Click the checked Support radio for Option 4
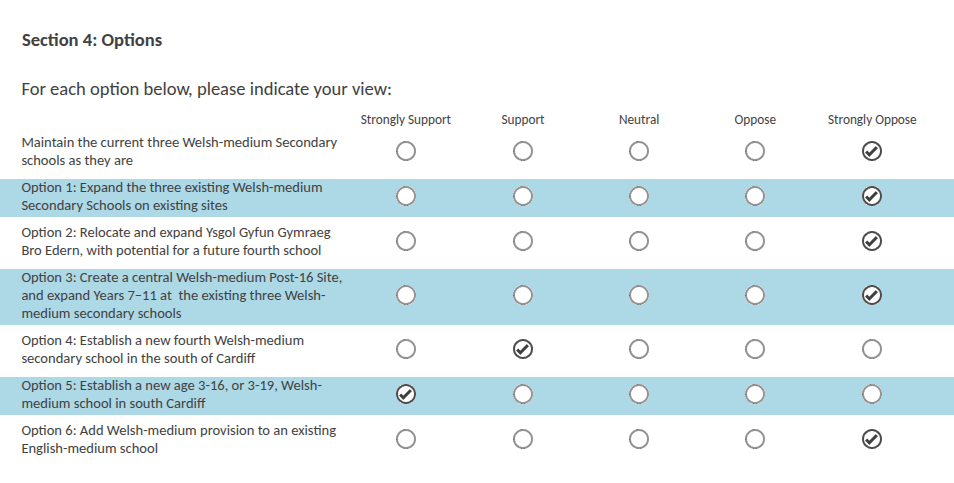Viewport: 954px width, 483px height. coord(523,349)
